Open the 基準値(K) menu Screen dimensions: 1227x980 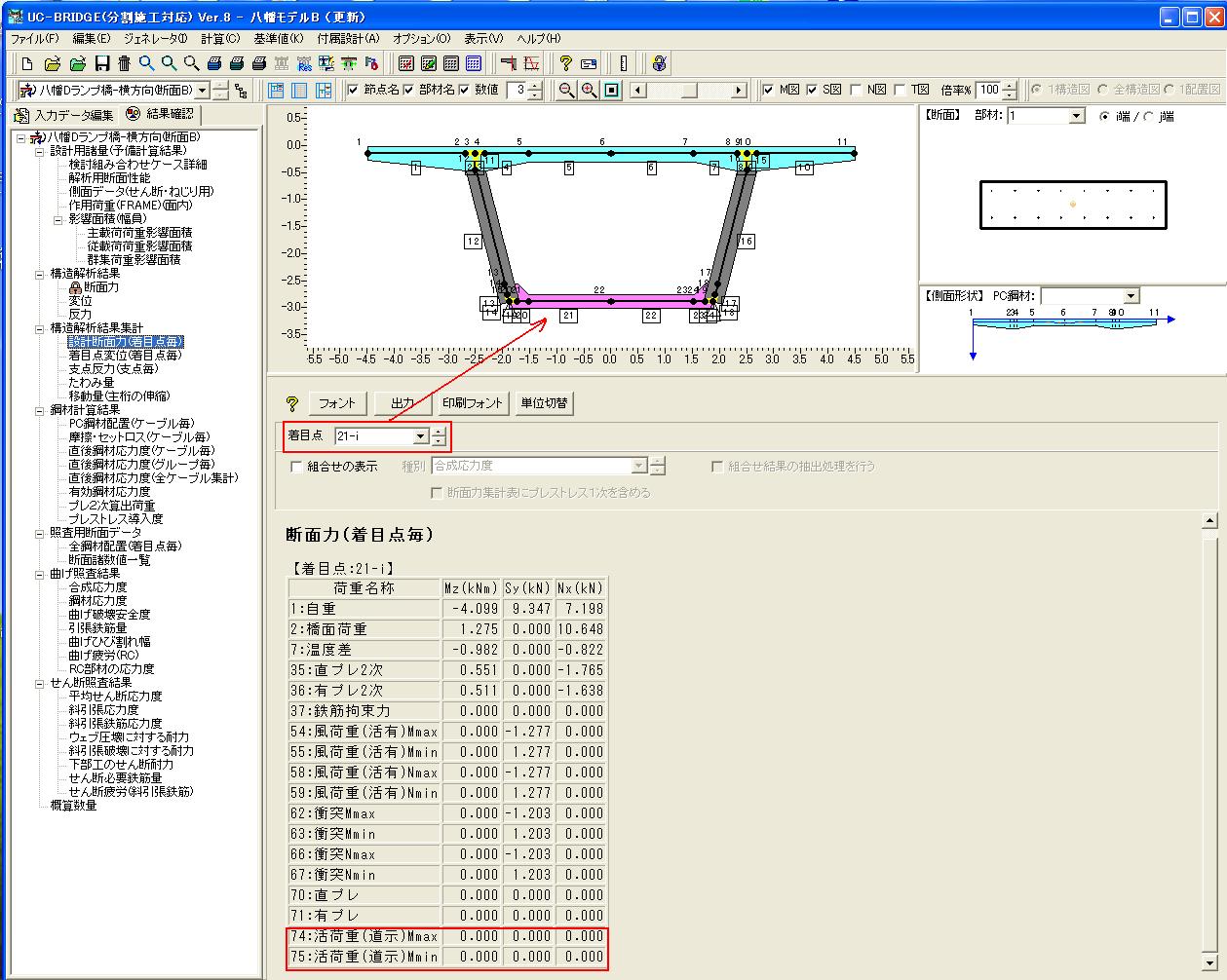[x=278, y=39]
